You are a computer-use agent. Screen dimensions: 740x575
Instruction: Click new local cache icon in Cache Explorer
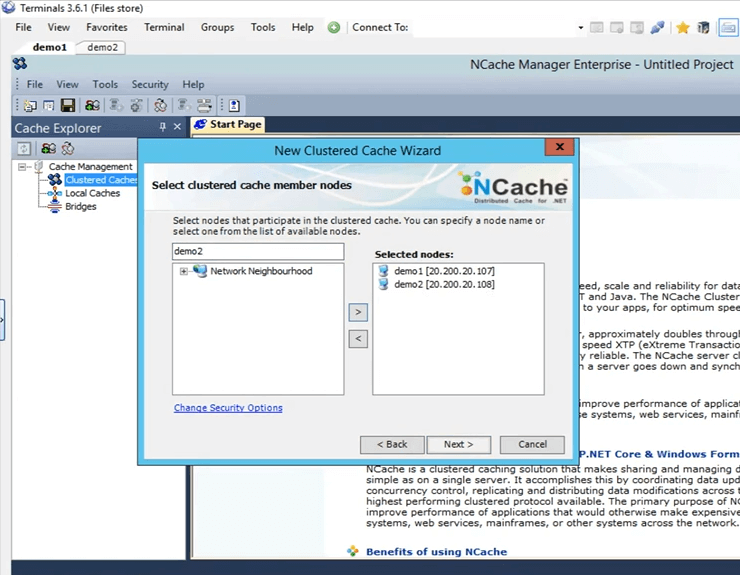pyautogui.click(x=67, y=149)
